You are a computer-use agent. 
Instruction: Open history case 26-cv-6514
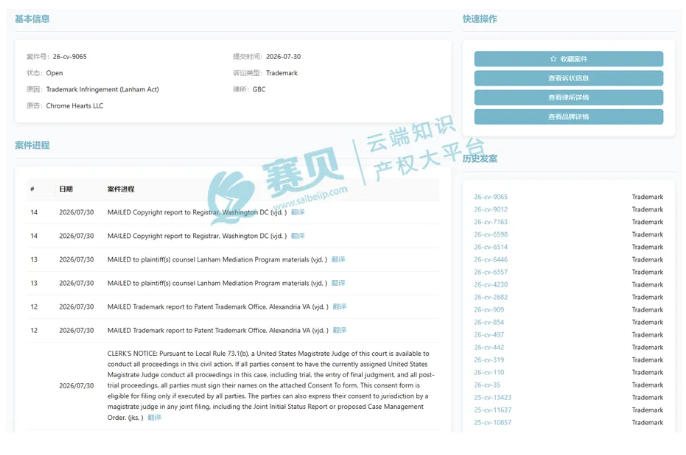tap(490, 247)
